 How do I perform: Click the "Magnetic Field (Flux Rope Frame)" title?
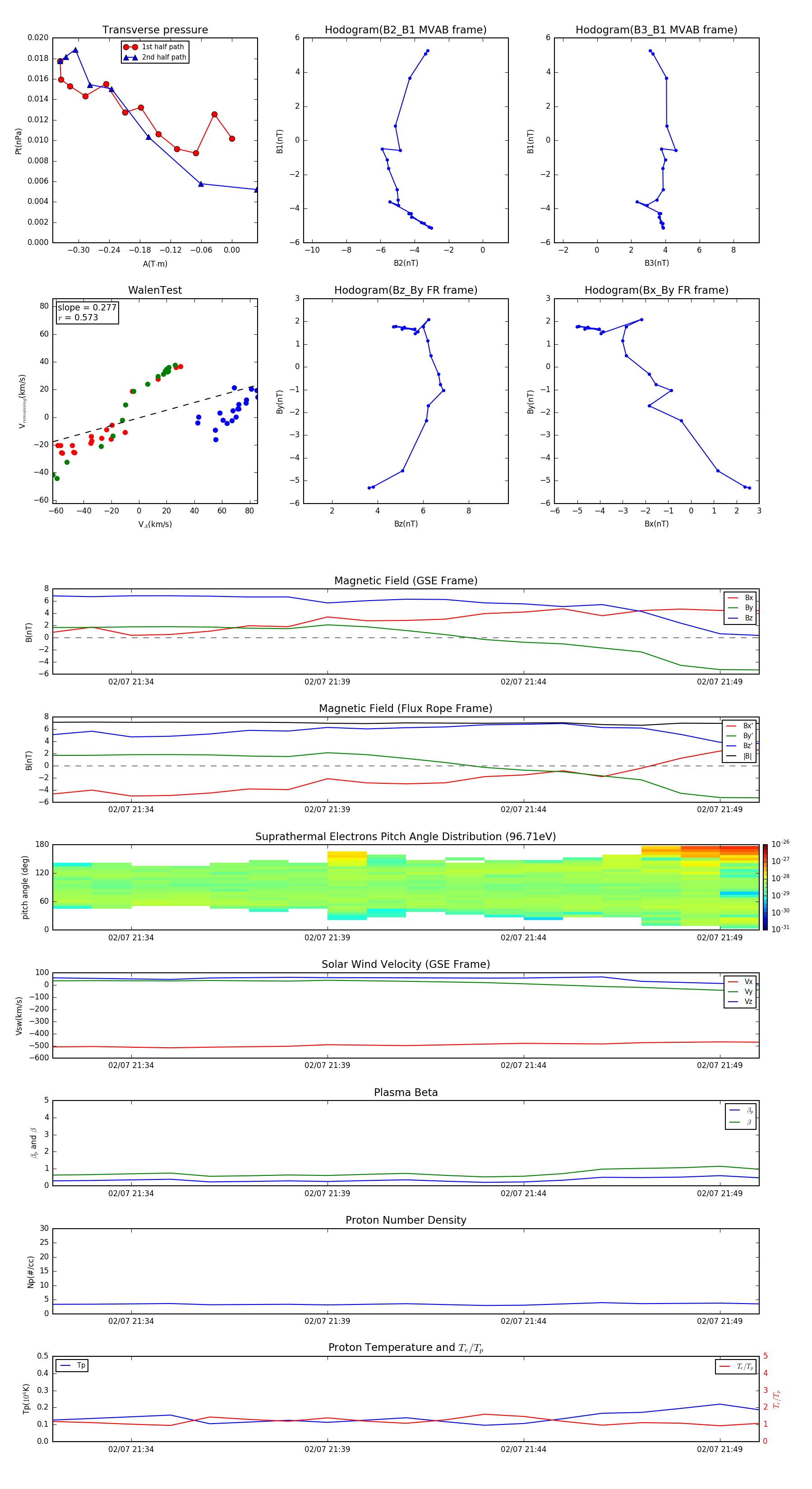pyautogui.click(x=406, y=709)
